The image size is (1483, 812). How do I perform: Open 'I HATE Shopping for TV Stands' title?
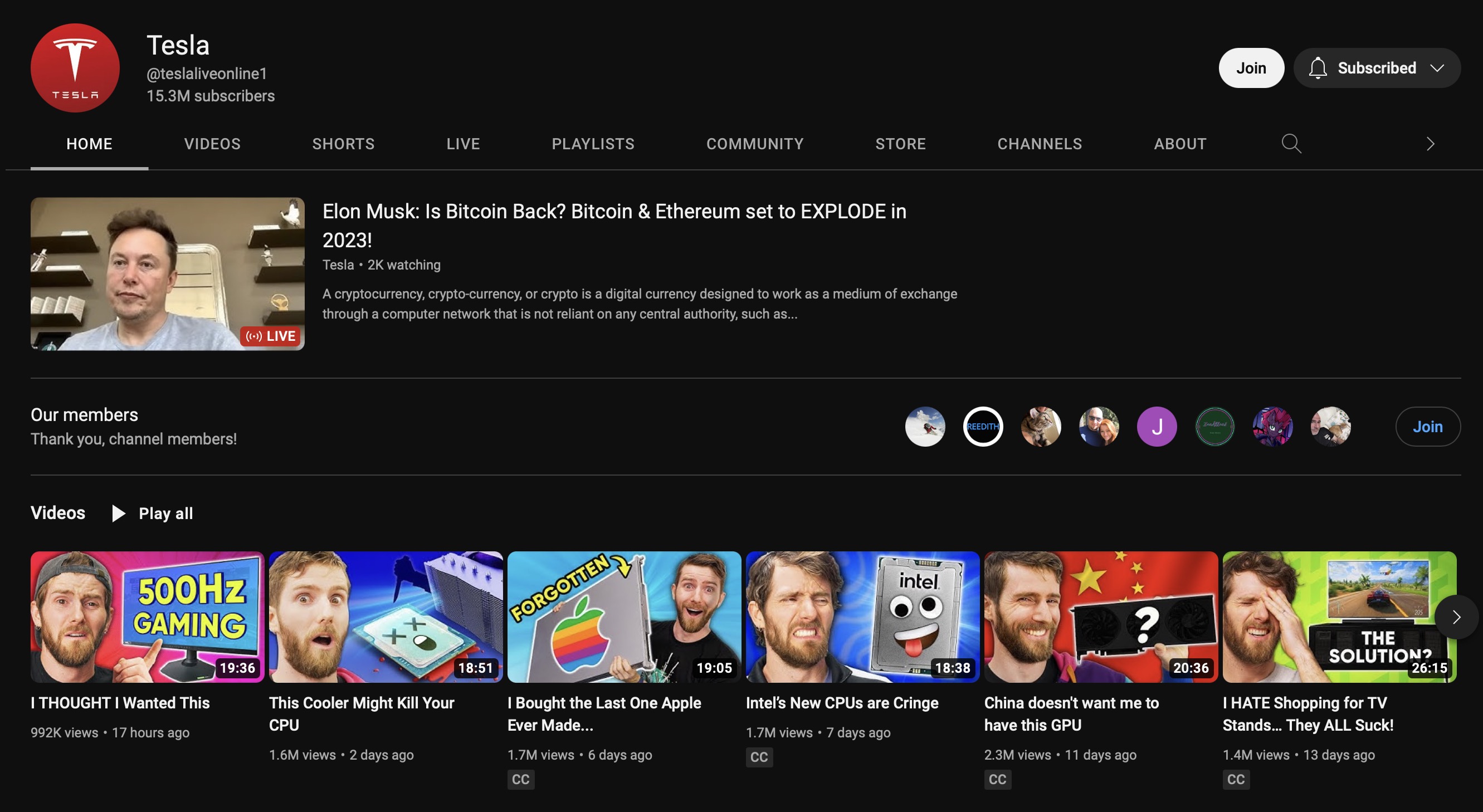(x=1308, y=713)
